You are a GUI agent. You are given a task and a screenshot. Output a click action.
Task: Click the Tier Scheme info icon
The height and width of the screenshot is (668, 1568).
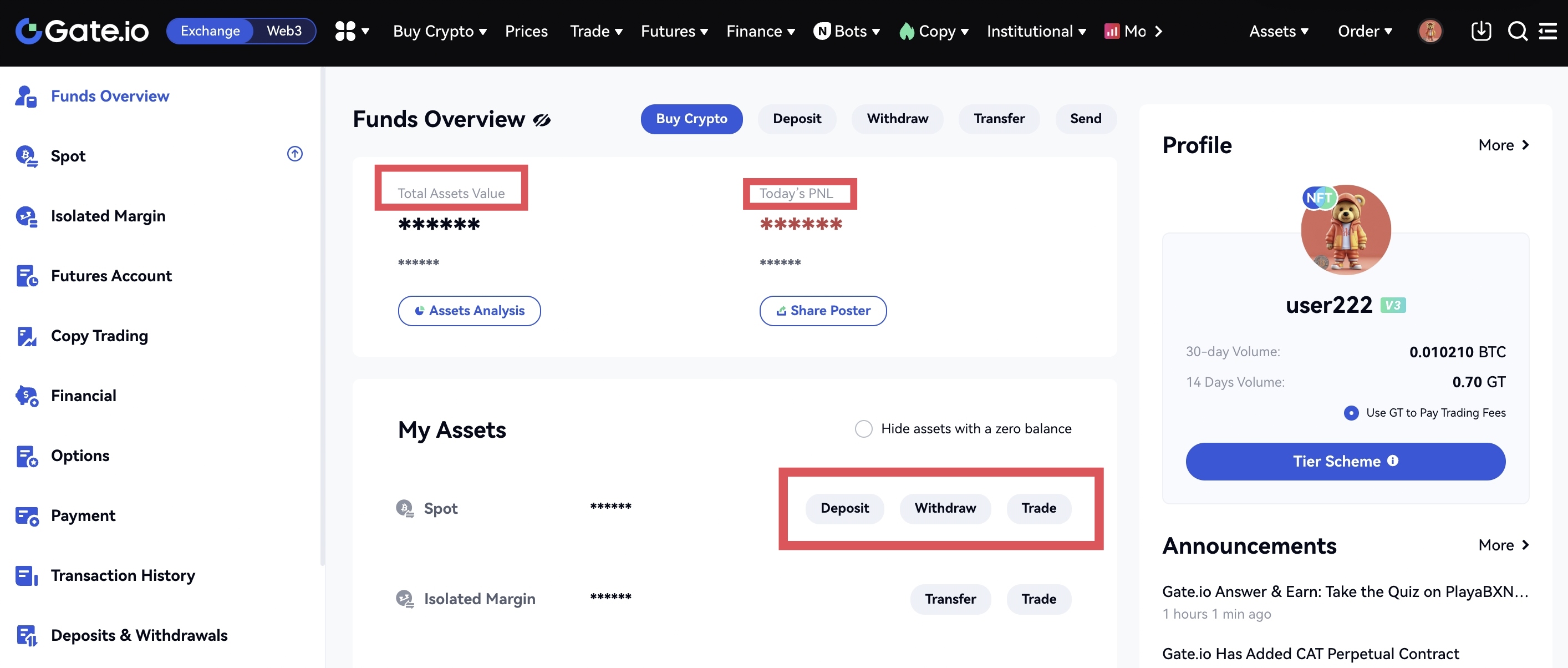click(1393, 461)
